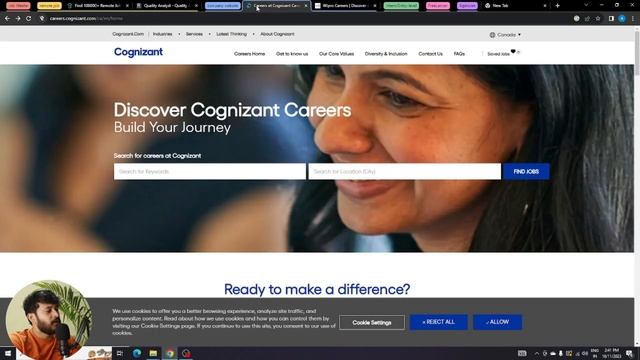Open a new browser tab with plus
This screenshot has height=360, width=640.
point(558,6)
